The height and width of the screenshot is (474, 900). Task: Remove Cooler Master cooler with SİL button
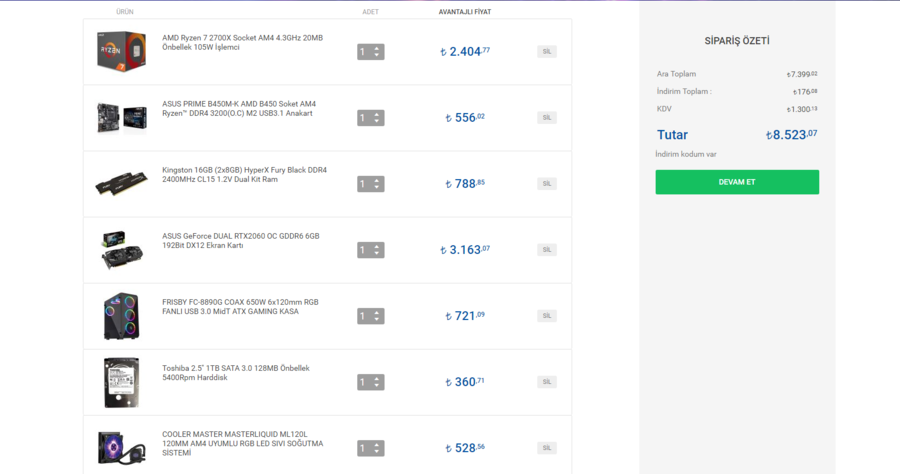[x=546, y=448]
